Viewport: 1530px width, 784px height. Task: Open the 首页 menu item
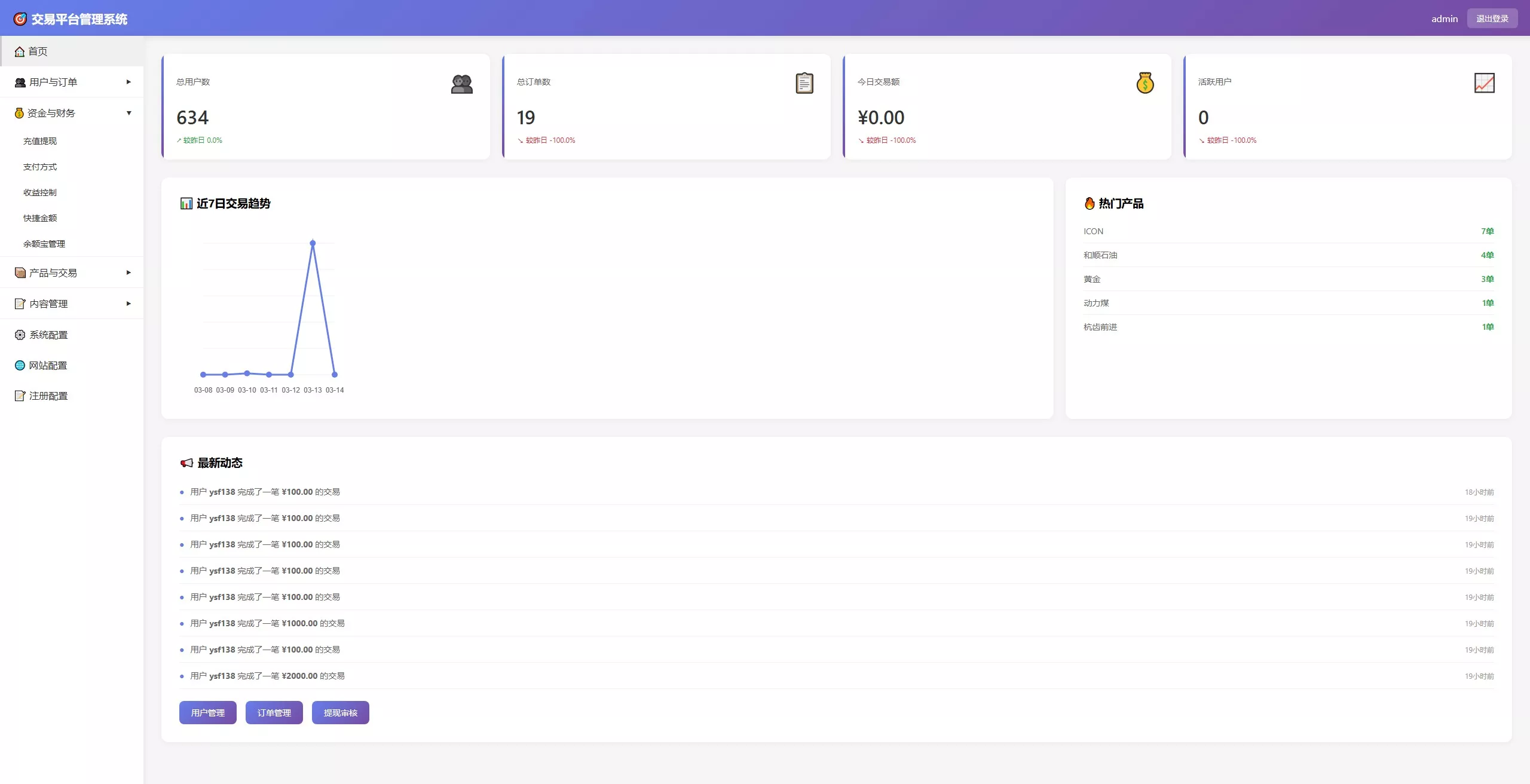(38, 51)
